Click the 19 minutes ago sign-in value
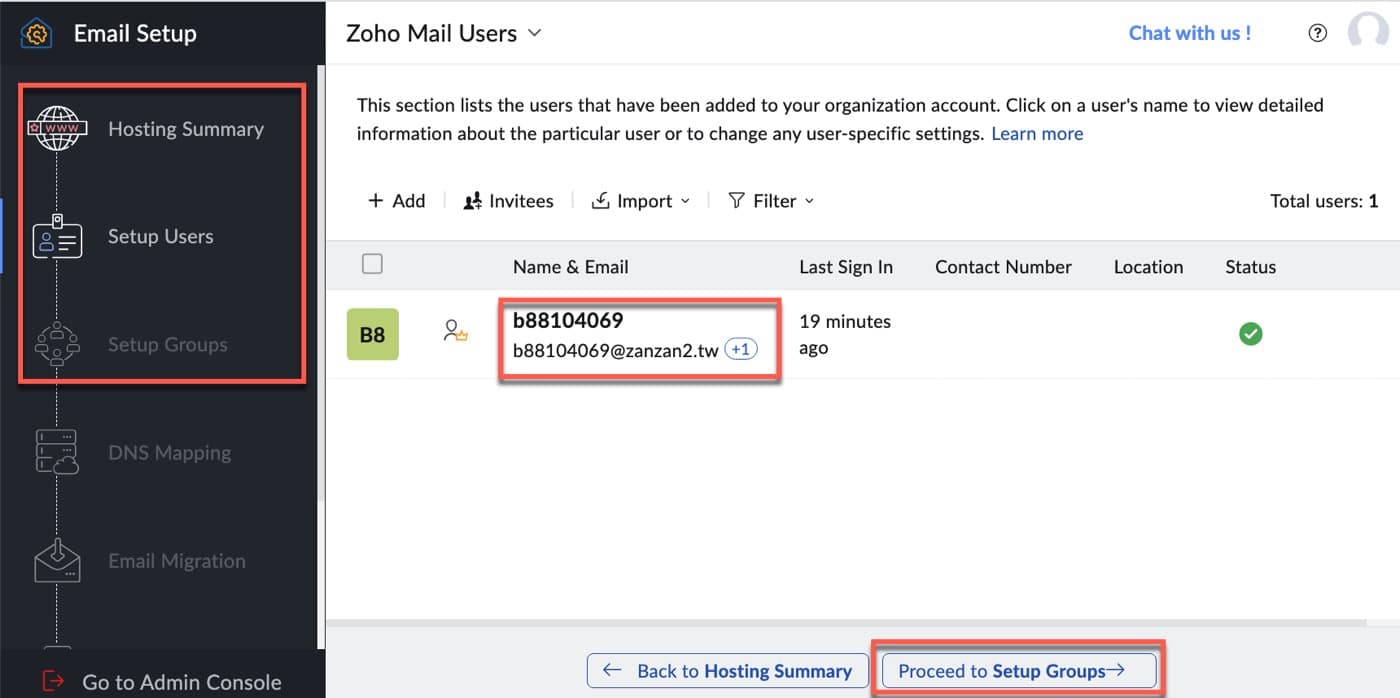Screen dimensions: 1400x698 point(845,335)
